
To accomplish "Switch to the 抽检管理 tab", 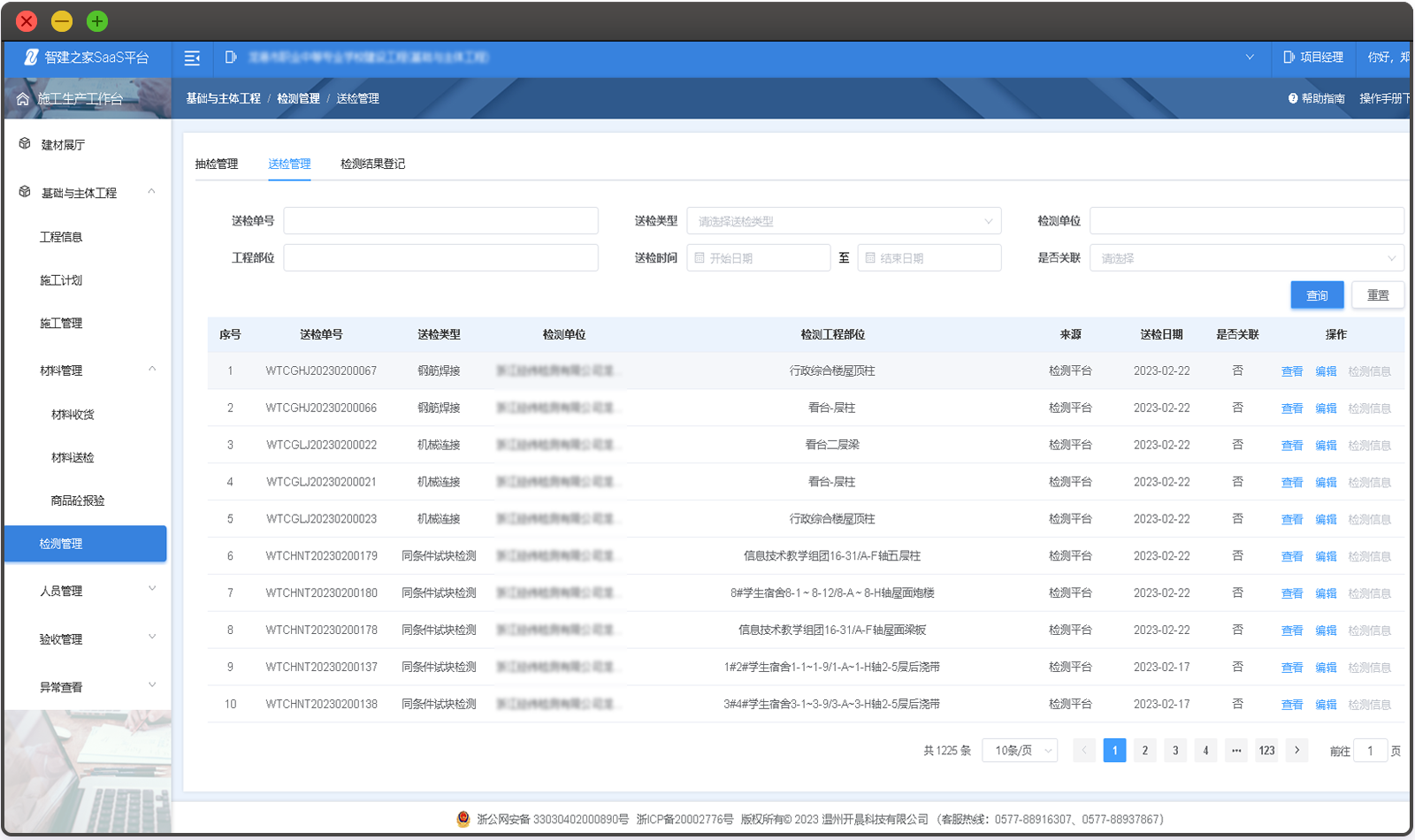I will tap(217, 164).
